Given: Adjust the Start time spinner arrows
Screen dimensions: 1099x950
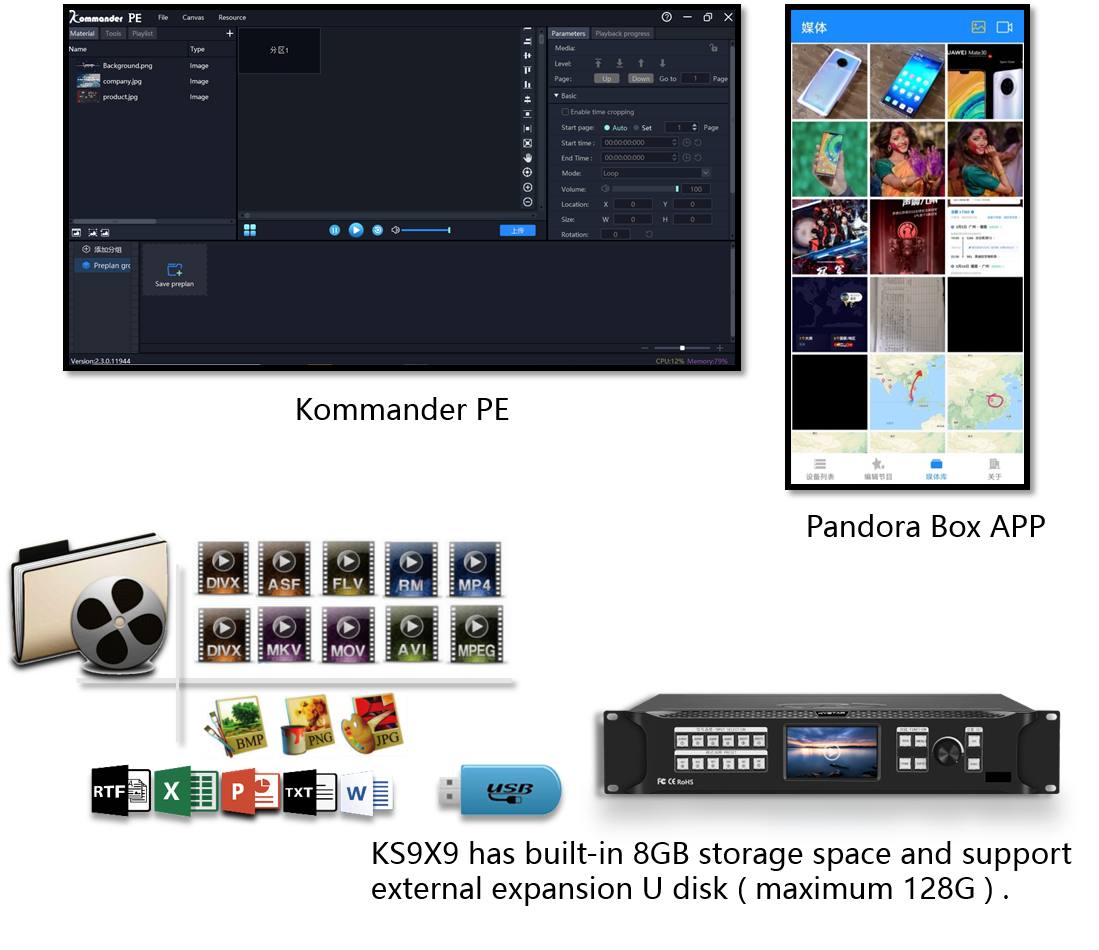Looking at the screenshot, I should pyautogui.click(x=674, y=142).
